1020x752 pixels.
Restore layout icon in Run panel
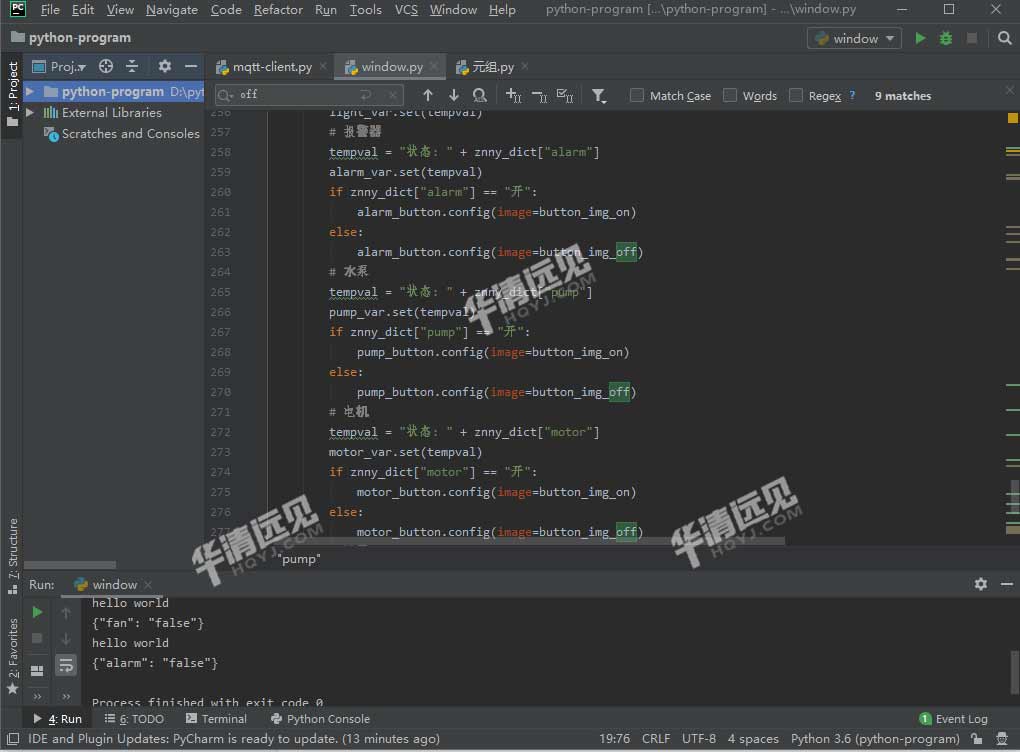(x=37, y=671)
